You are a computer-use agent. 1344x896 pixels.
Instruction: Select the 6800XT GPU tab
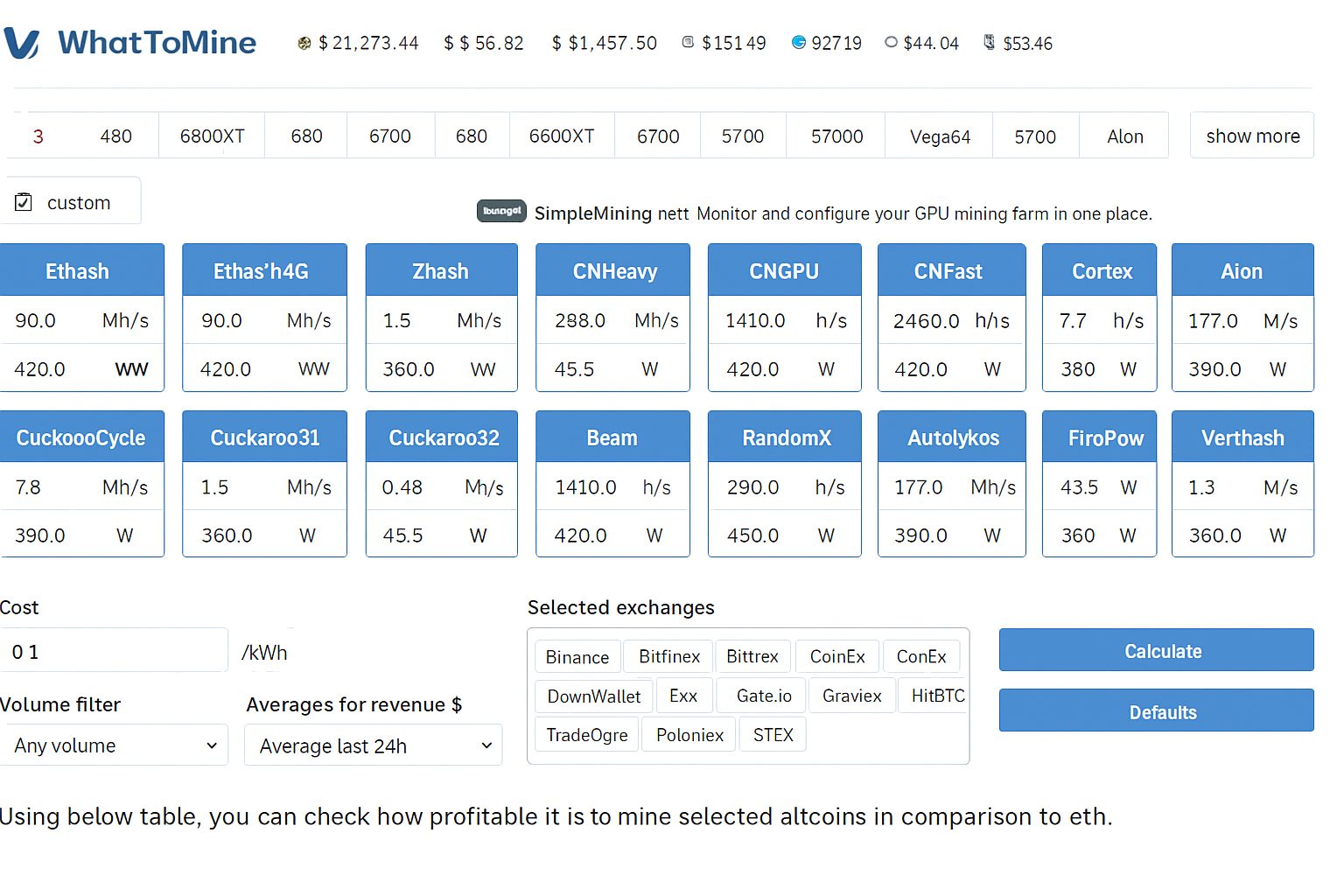point(212,136)
